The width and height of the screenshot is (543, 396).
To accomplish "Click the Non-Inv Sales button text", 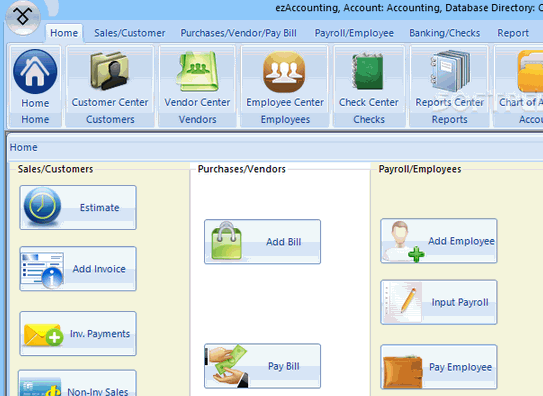I will point(98,392).
